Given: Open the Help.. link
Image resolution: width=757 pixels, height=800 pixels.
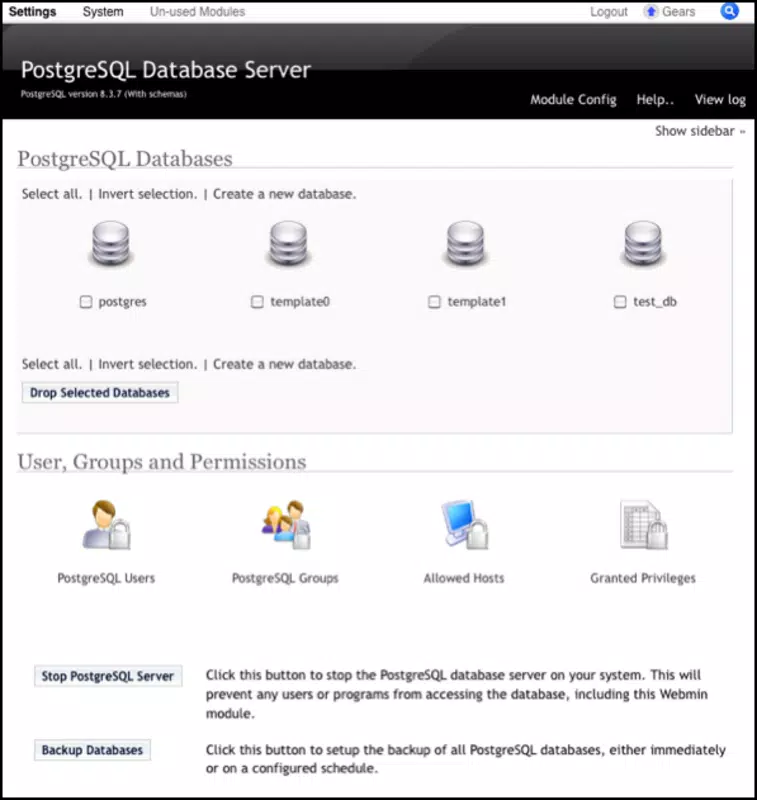Looking at the screenshot, I should pyautogui.click(x=655, y=99).
